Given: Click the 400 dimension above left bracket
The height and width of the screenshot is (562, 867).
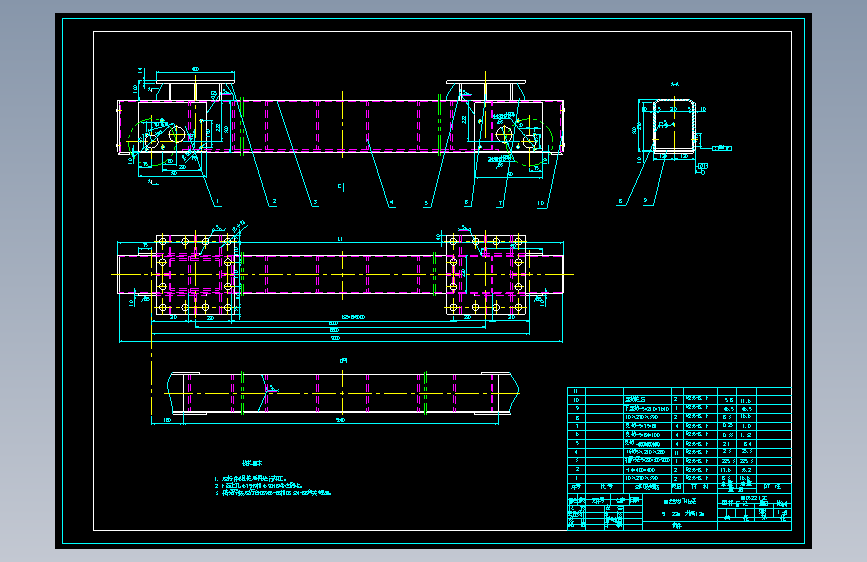Looking at the screenshot, I should point(195,69).
